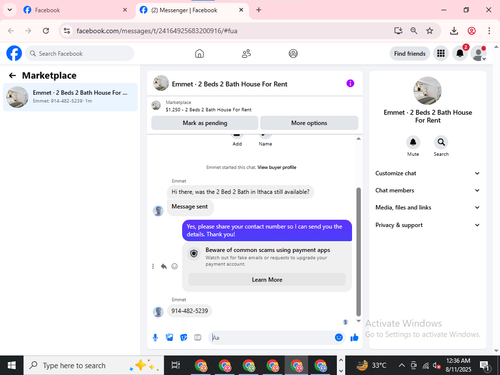Show hidden system tray icons

402,366
